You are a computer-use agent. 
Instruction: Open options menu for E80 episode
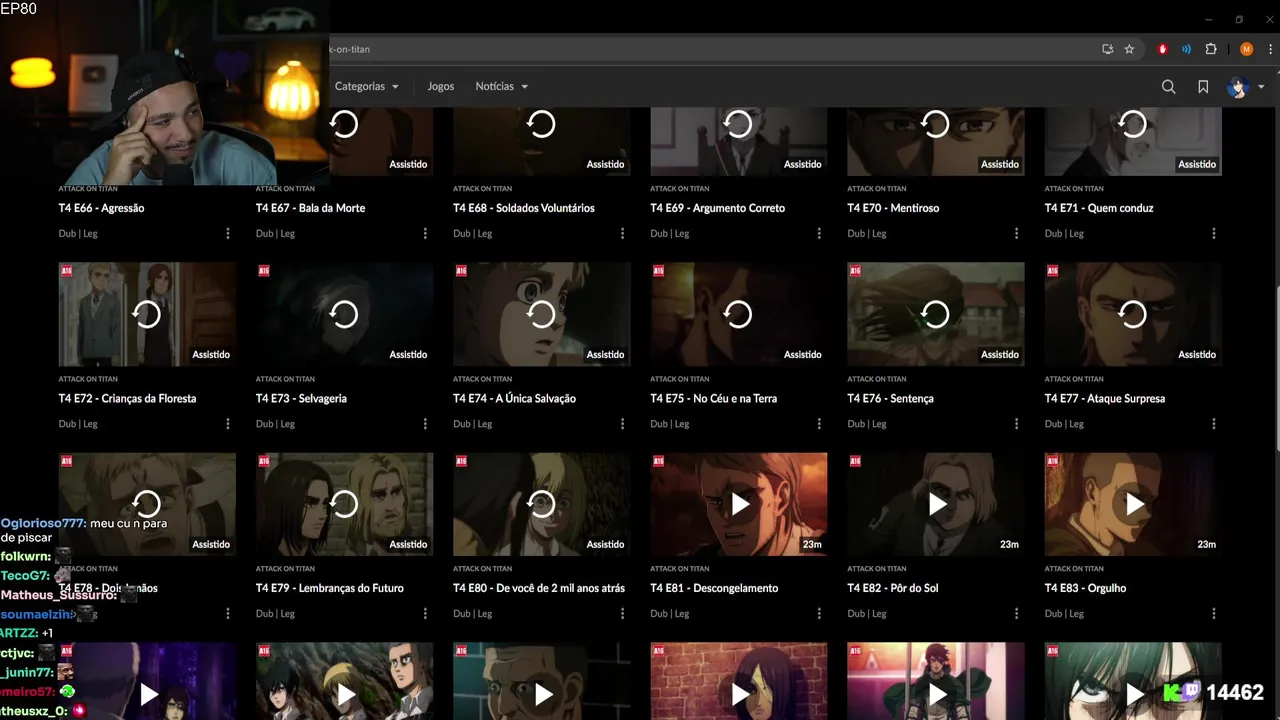[622, 614]
